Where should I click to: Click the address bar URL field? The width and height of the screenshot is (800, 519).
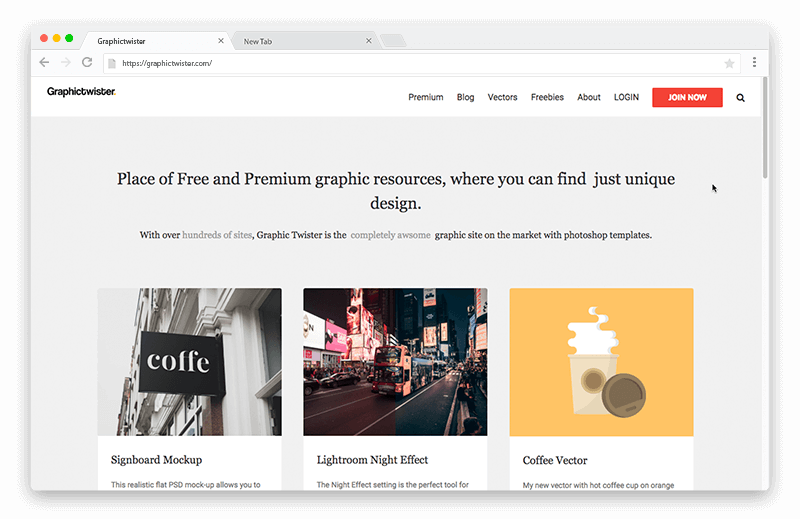point(400,63)
